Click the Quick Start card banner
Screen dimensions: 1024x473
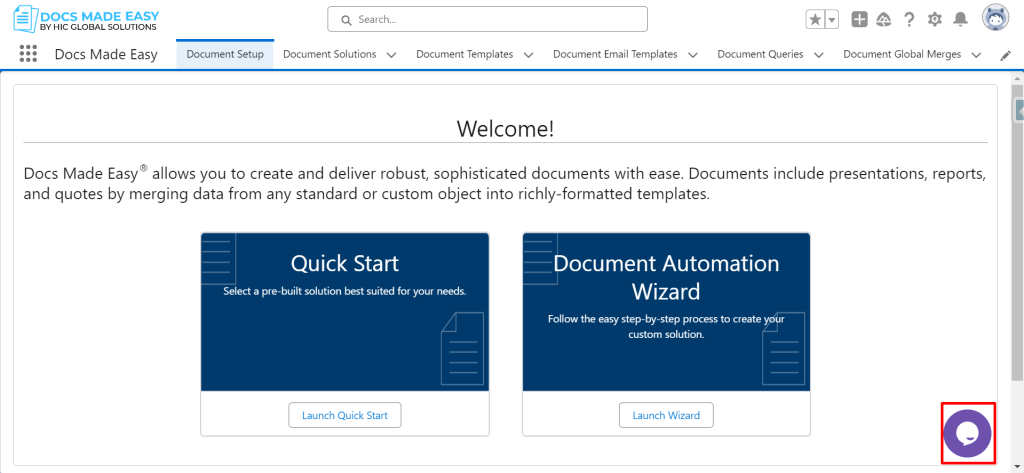click(345, 312)
